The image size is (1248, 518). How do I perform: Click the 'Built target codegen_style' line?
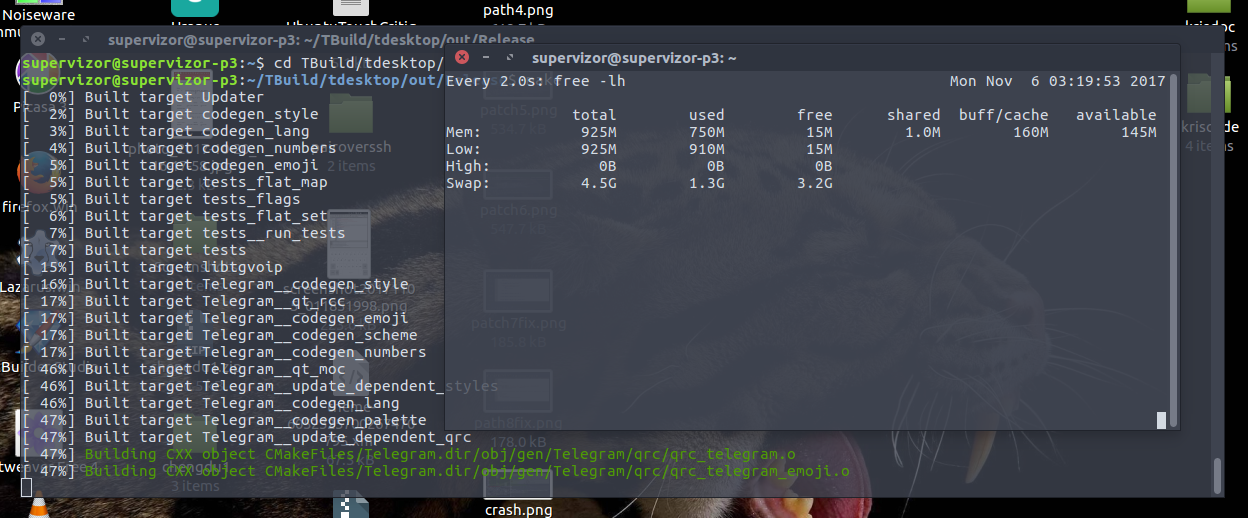(x=170, y=114)
